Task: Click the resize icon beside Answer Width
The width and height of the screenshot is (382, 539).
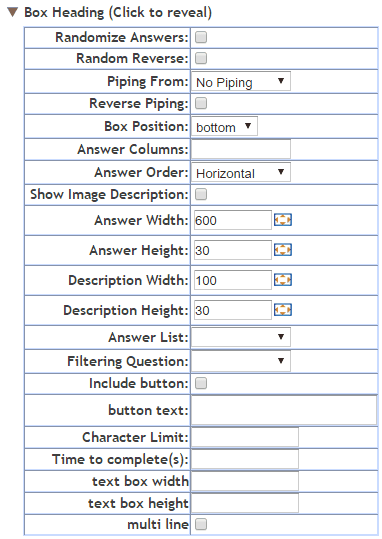Action: click(x=283, y=220)
